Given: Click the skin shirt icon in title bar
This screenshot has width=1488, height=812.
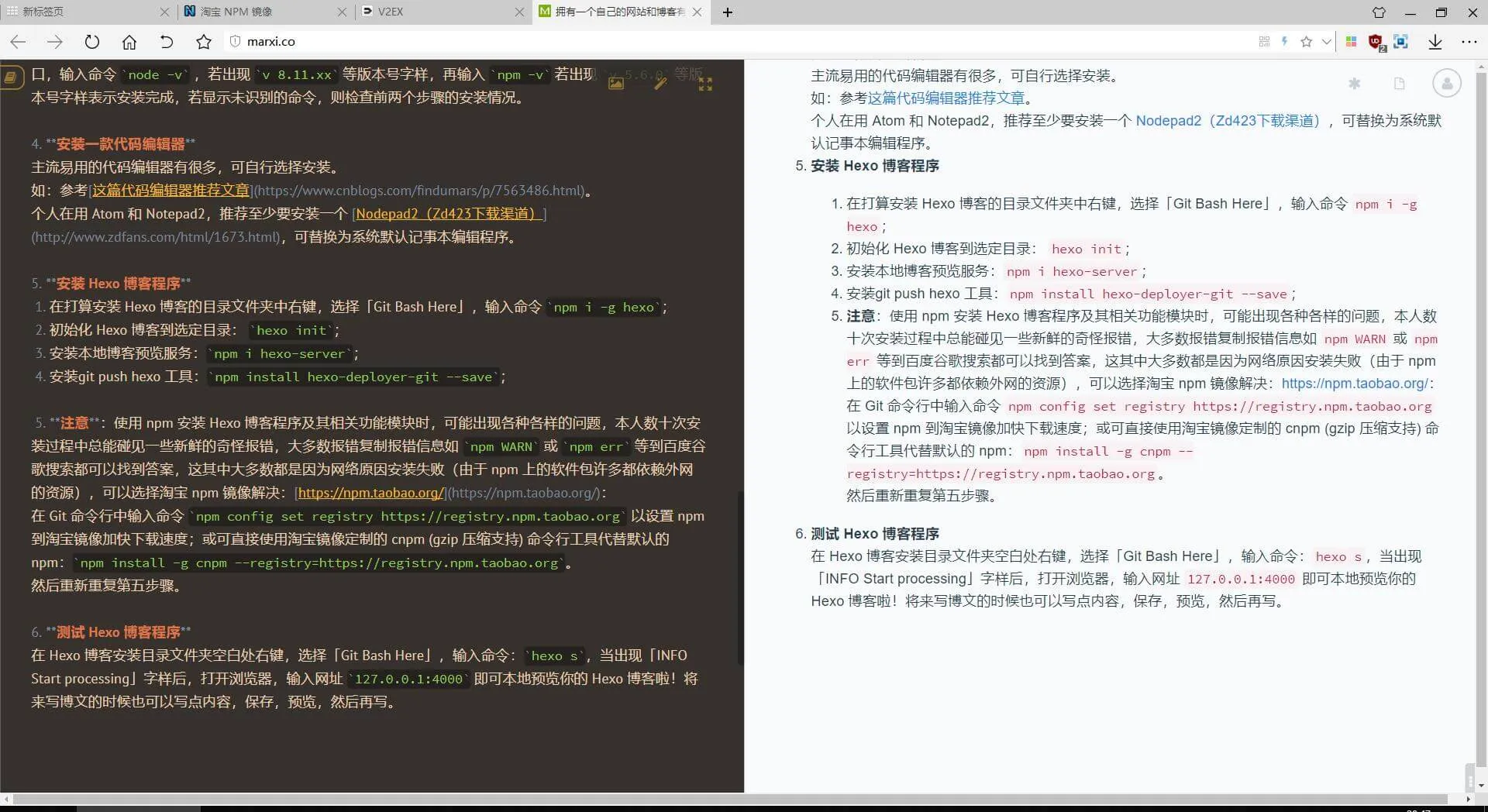Looking at the screenshot, I should point(1379,12).
